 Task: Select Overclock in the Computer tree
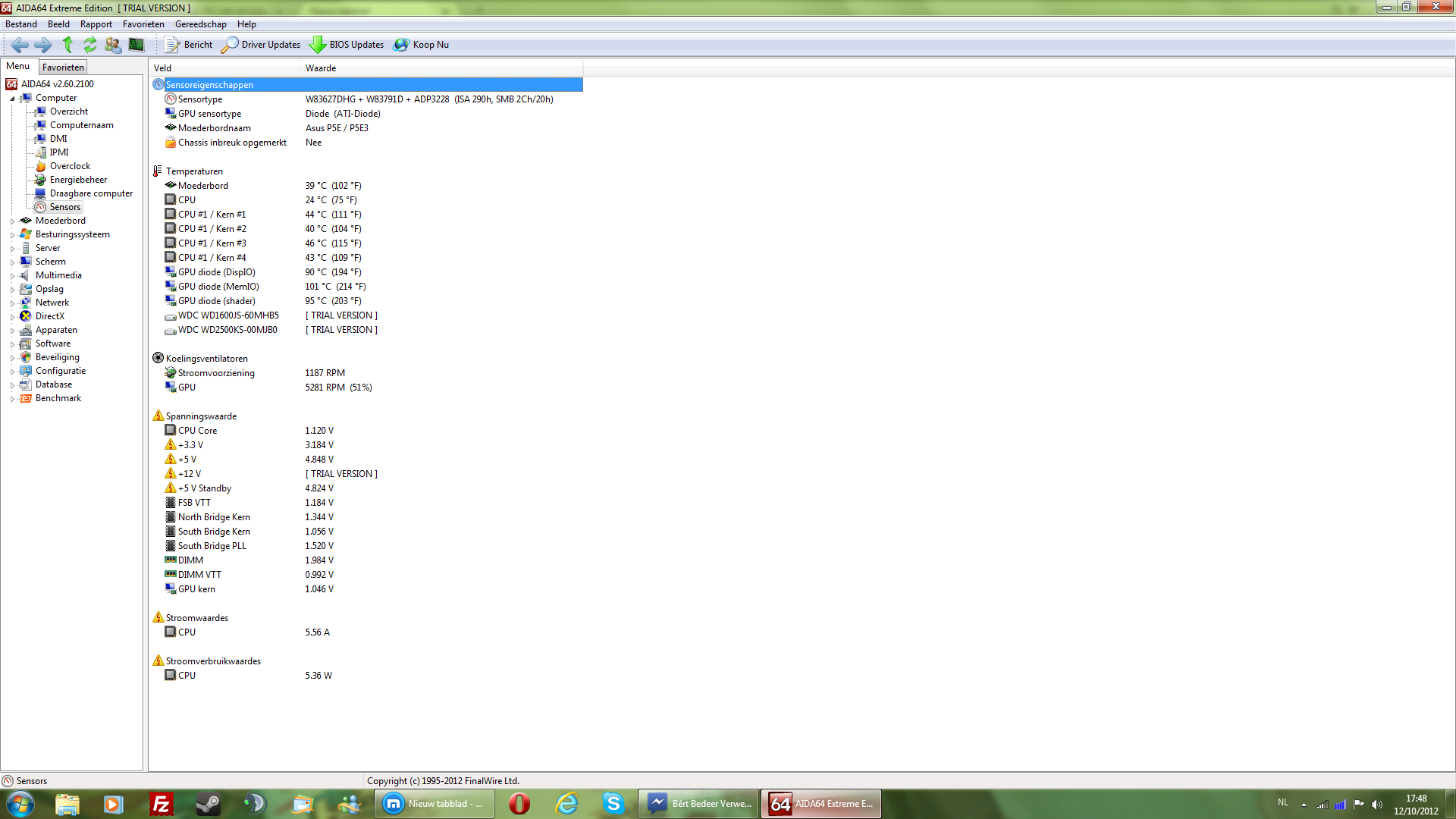coord(70,166)
